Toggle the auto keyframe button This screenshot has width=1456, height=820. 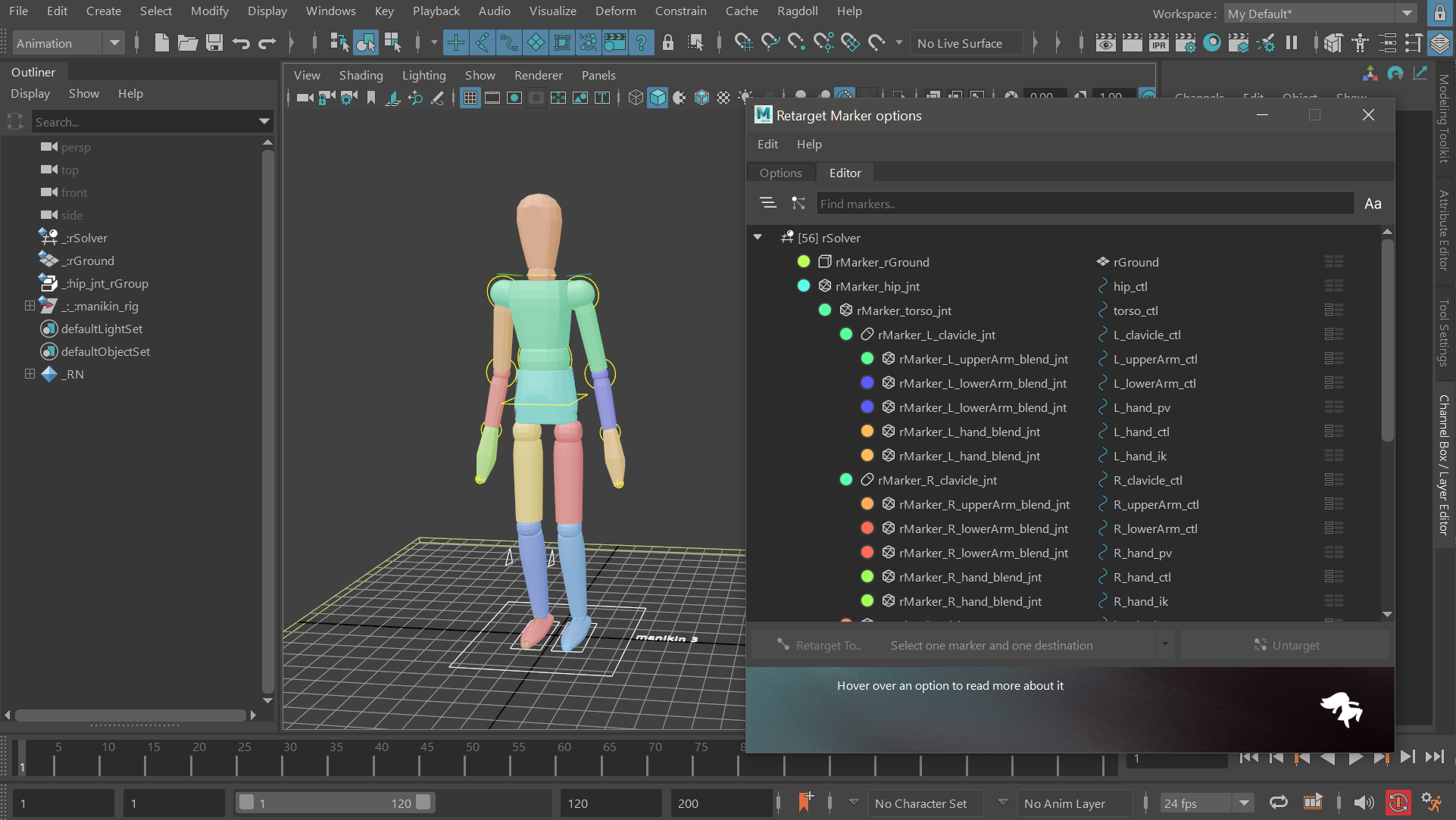(x=1398, y=803)
